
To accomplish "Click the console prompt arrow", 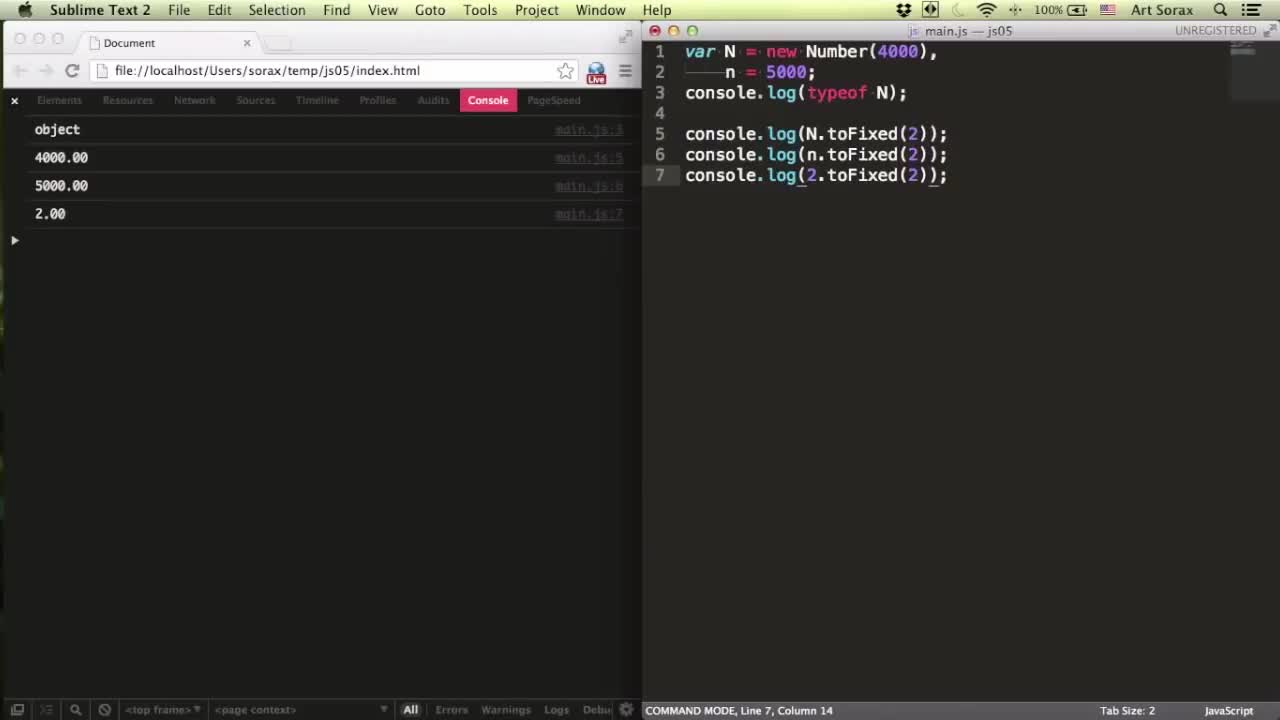I will point(14,240).
